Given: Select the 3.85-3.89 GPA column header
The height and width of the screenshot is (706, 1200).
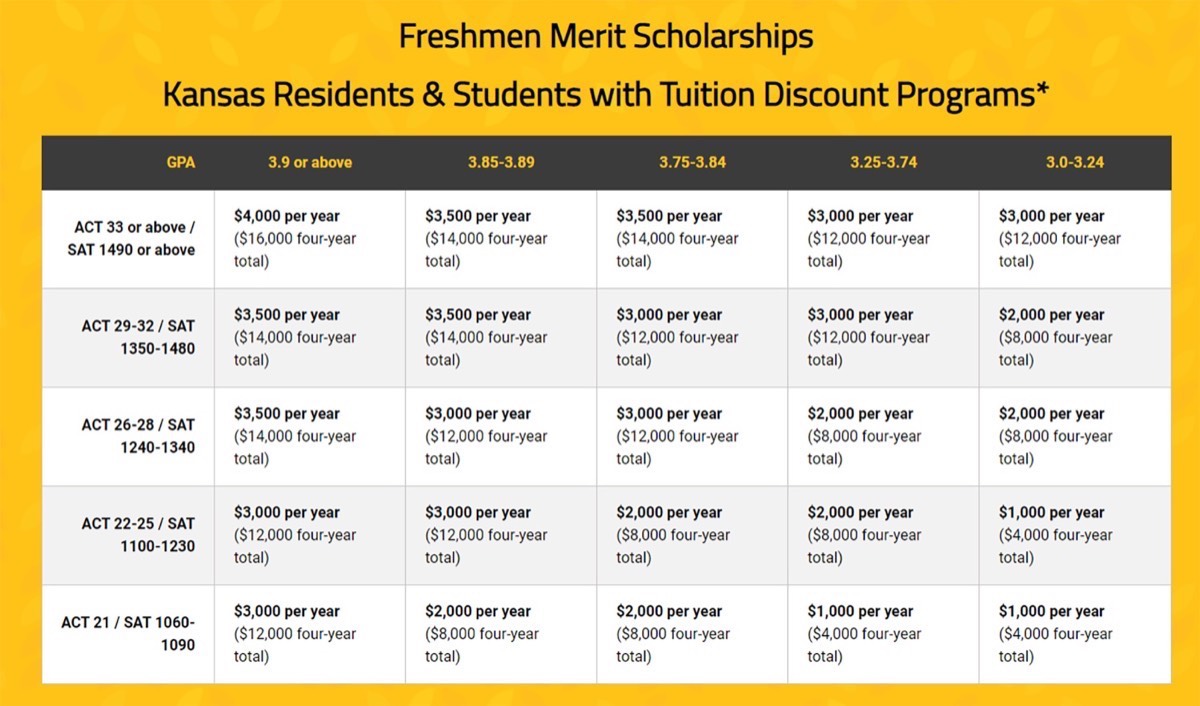Looking at the screenshot, I should point(501,162).
